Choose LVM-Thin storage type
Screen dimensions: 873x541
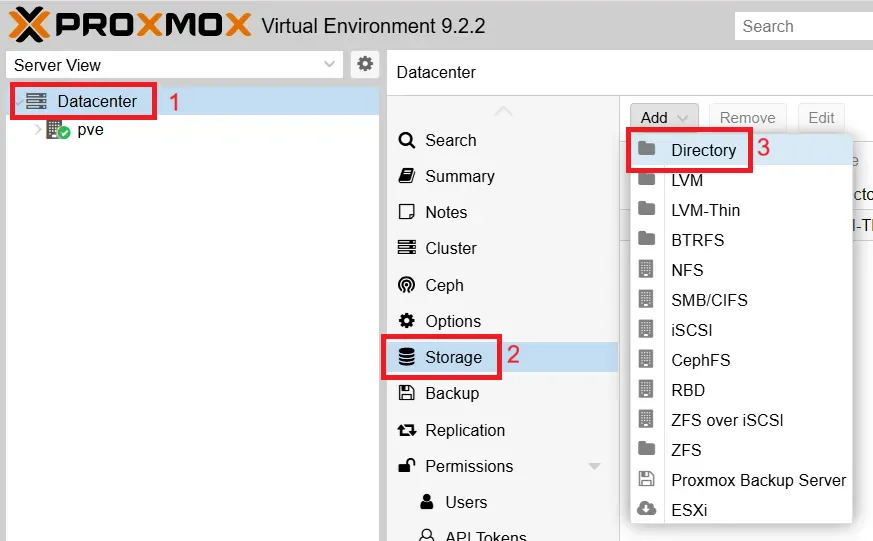741,210
